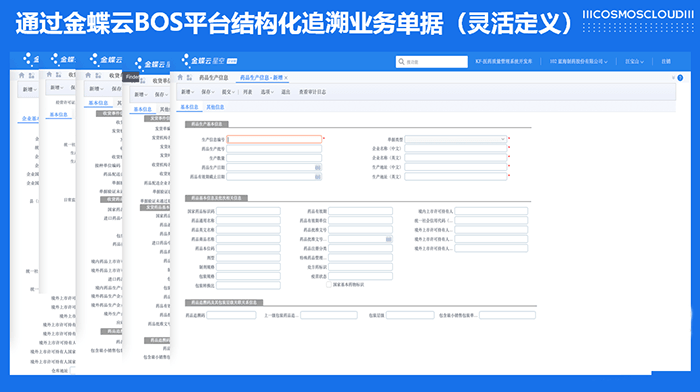Switch to the 药品生产信息 tab
The height and width of the screenshot is (392, 700).
pos(213,78)
